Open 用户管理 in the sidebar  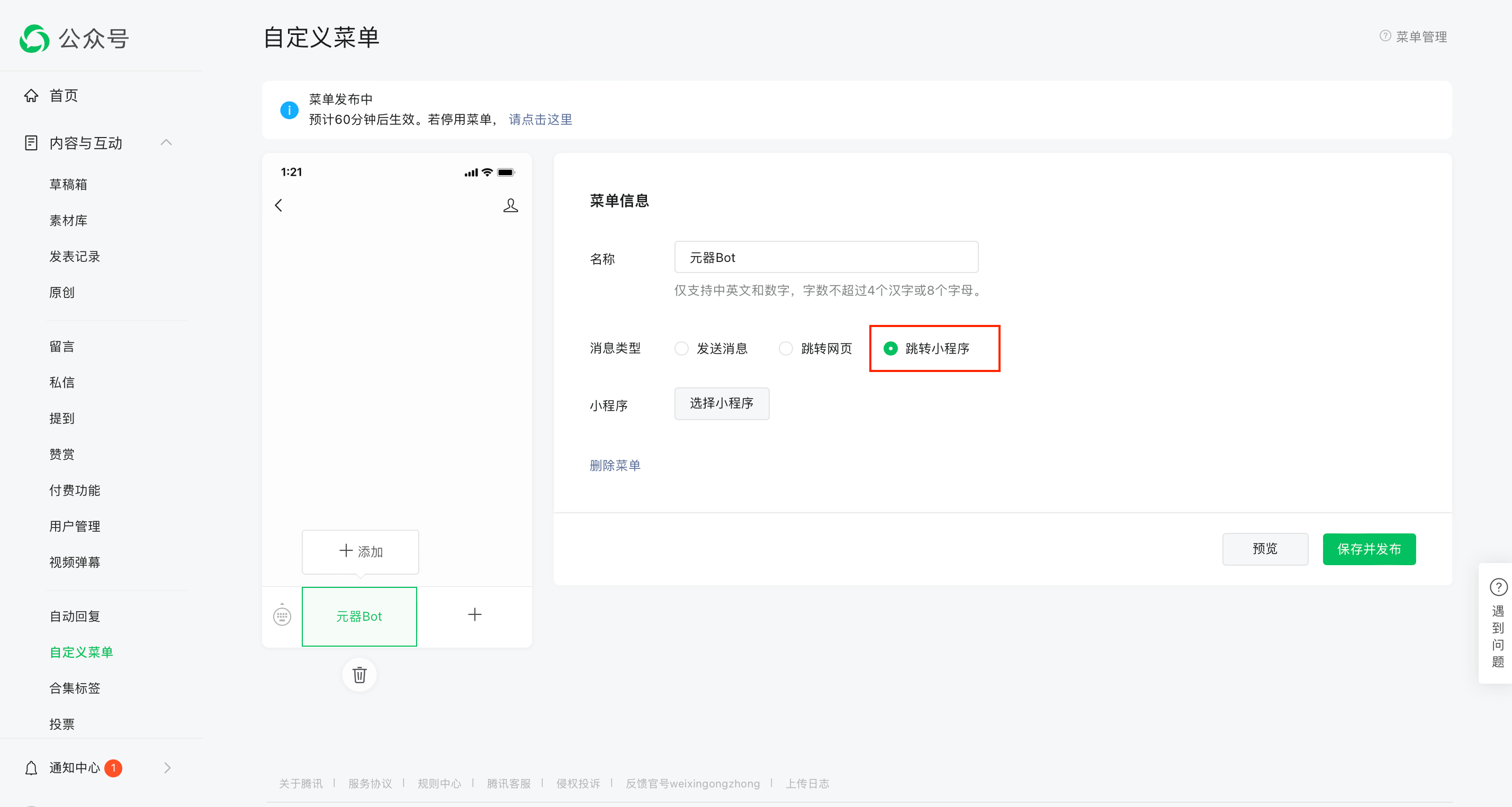pyautogui.click(x=75, y=527)
